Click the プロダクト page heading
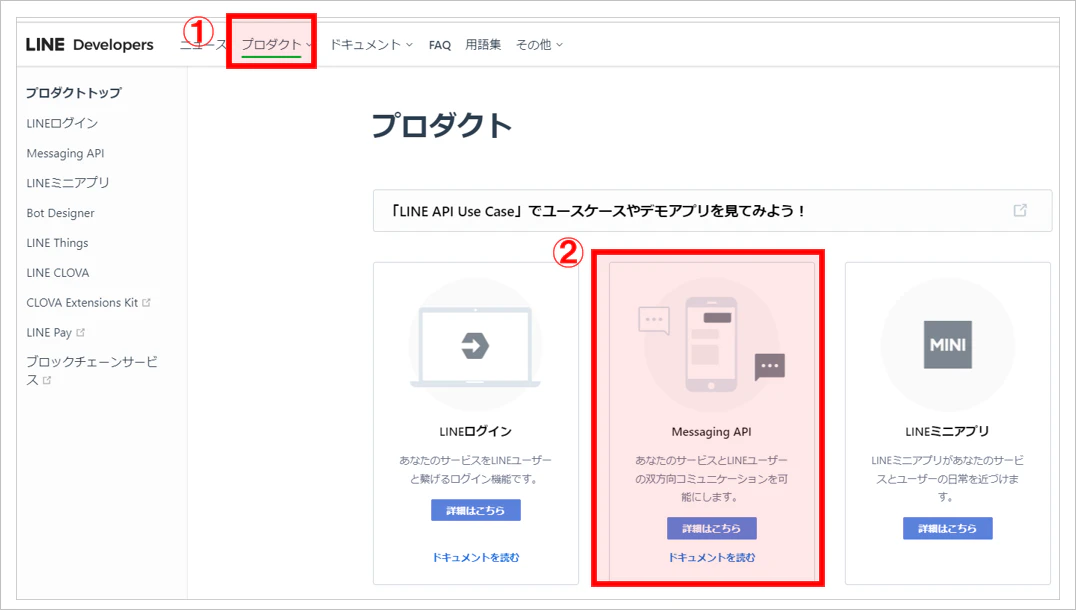Image resolution: width=1076 pixels, height=610 pixels. [442, 126]
